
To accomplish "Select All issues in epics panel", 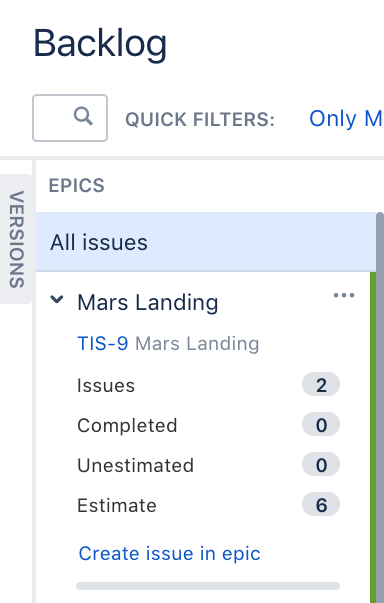I will pos(206,242).
